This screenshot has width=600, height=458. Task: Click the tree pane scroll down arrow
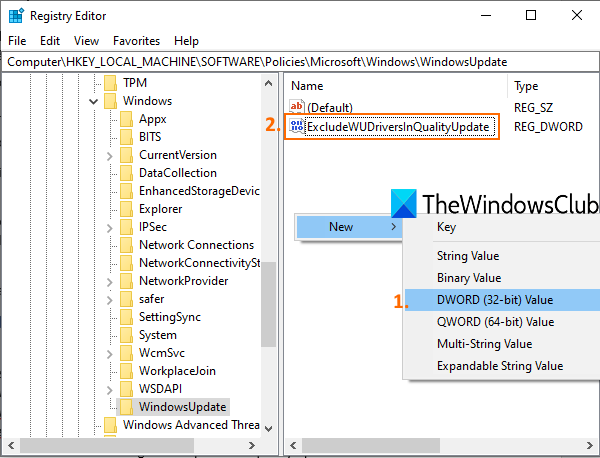pyautogui.click(x=269, y=429)
